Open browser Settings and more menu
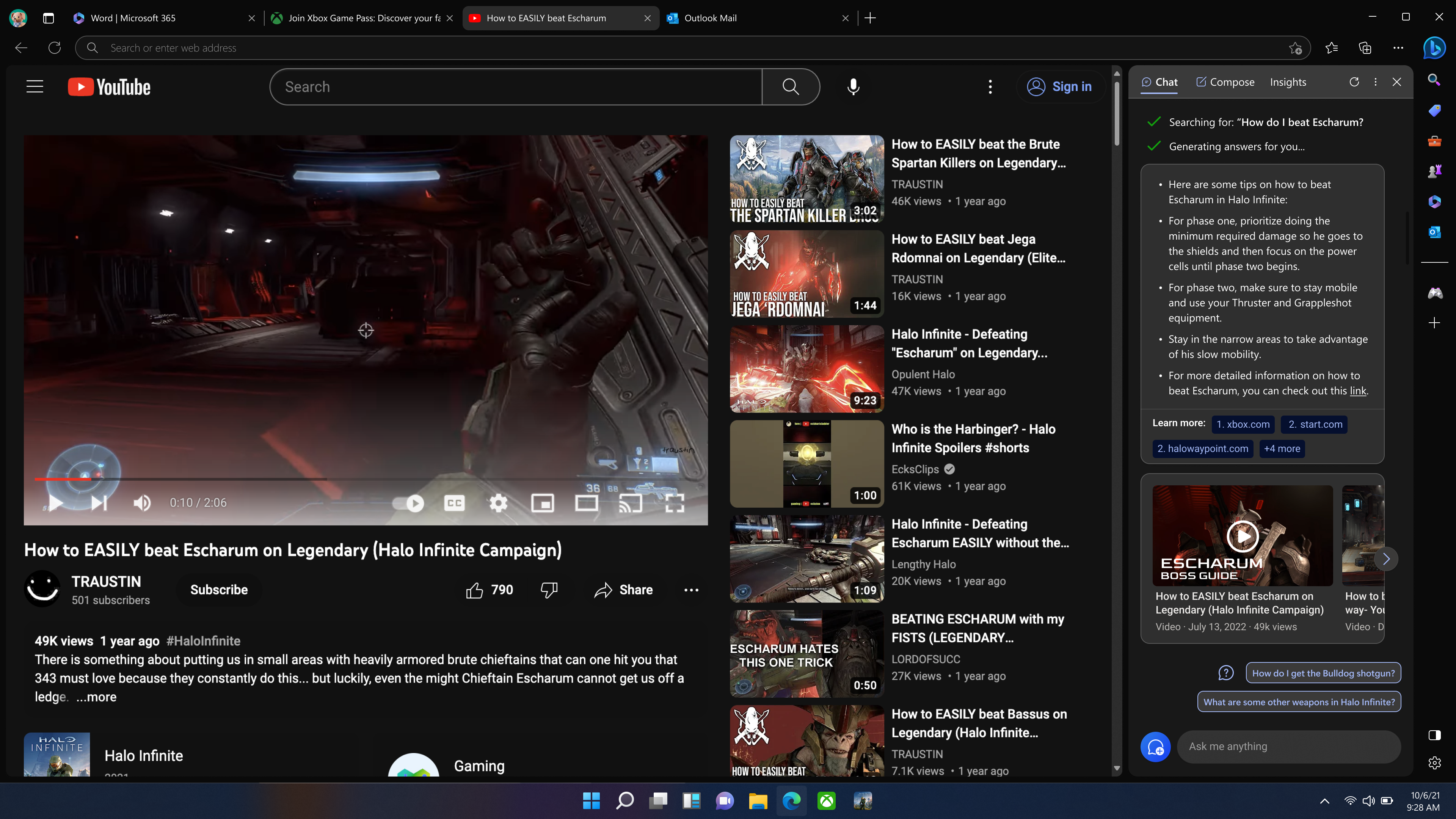The image size is (1456, 819). (1398, 48)
